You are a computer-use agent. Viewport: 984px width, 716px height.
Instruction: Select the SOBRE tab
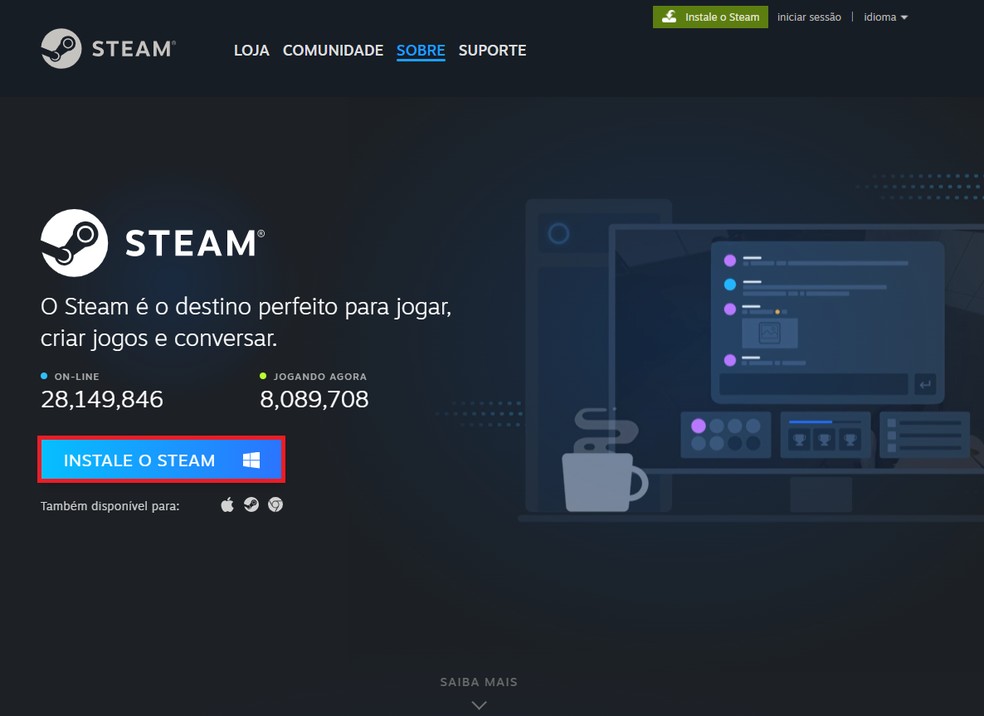pyautogui.click(x=420, y=50)
